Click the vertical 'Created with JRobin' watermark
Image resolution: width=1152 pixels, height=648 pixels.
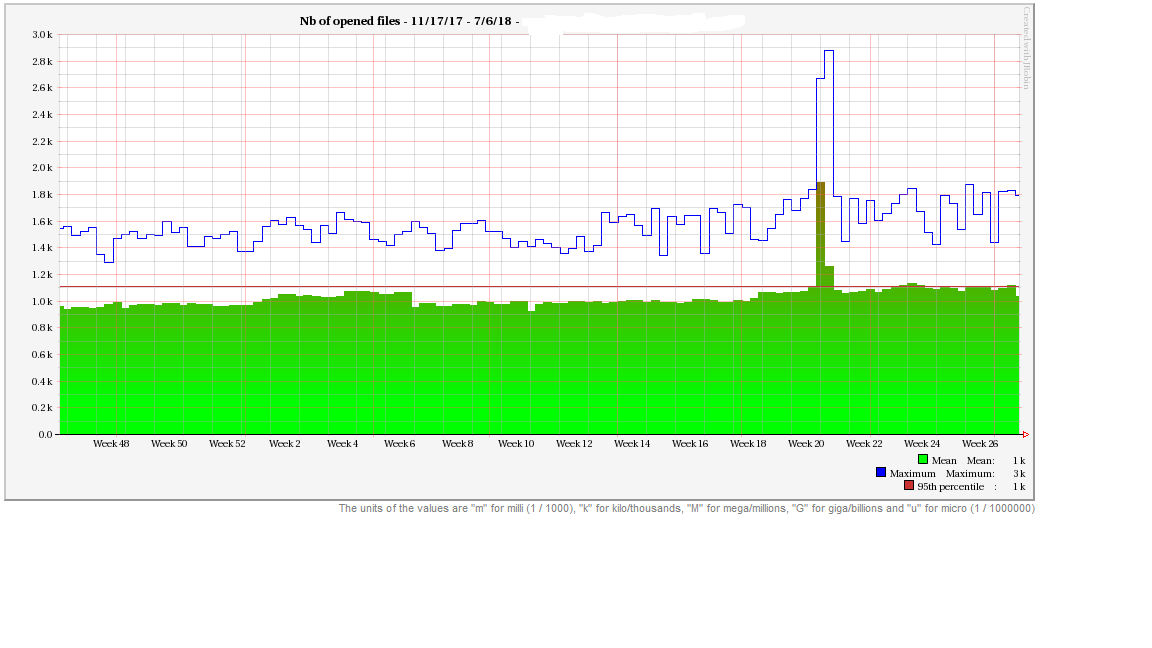pyautogui.click(x=1026, y=48)
